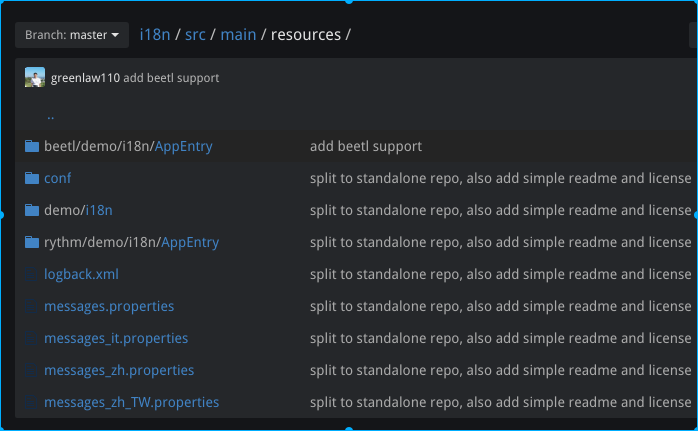Open 'add beetl support' commit message in header

pos(171,78)
